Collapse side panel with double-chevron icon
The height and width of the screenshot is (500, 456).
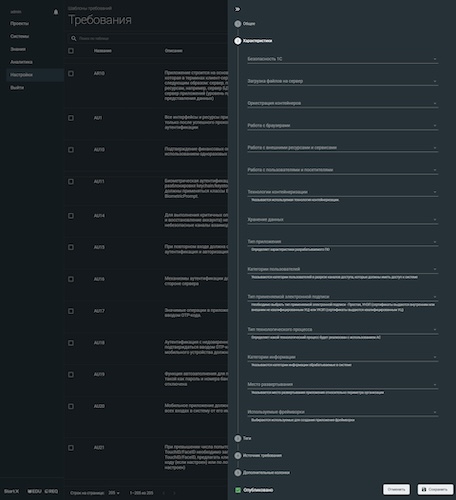(x=237, y=9)
